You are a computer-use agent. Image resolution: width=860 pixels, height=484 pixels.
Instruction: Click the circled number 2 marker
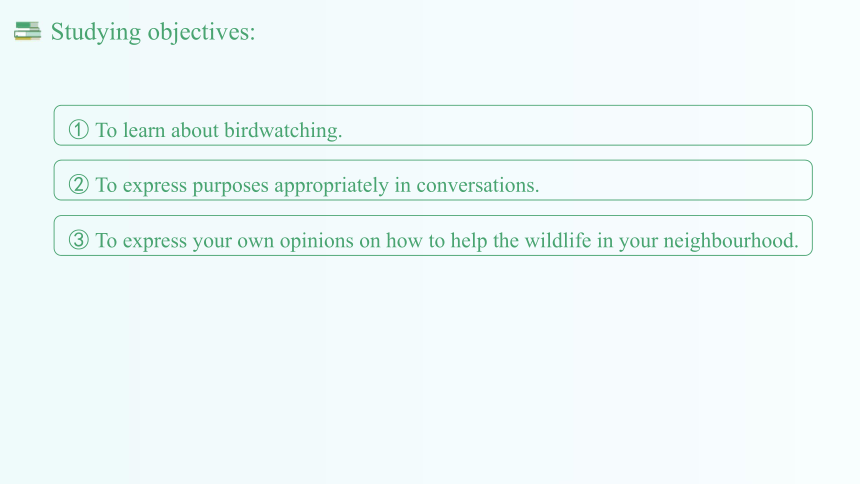[x=78, y=185]
